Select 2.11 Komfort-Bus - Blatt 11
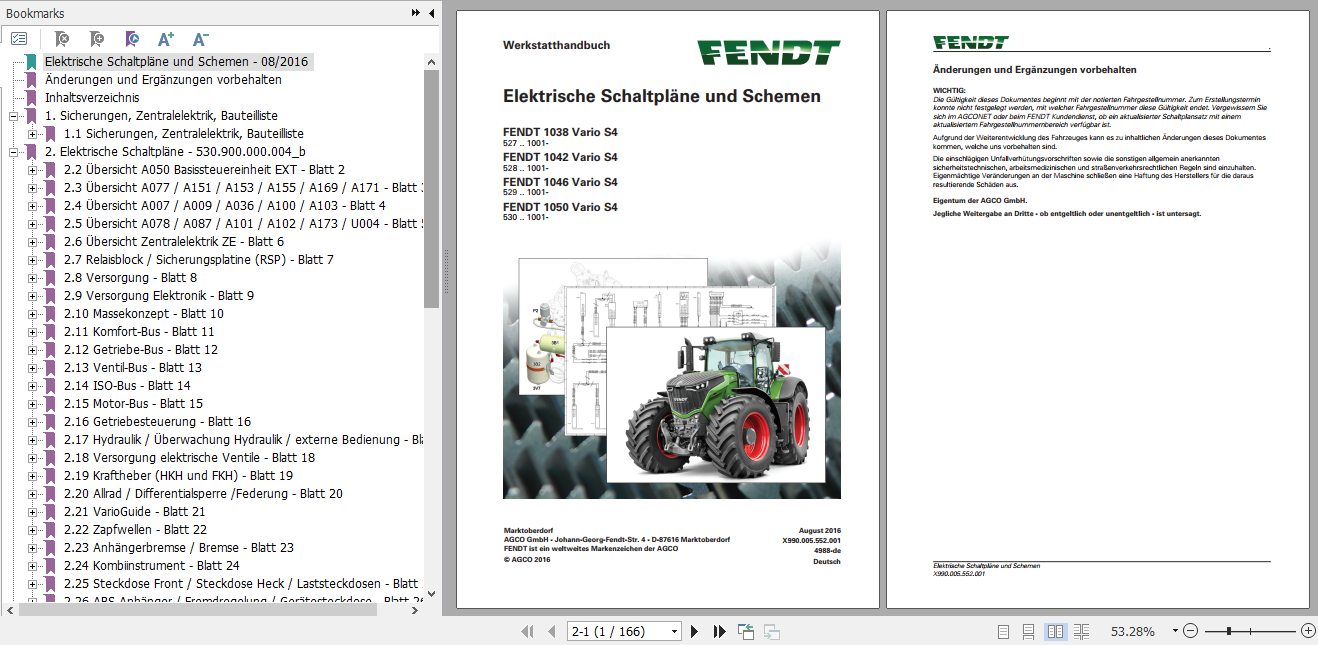This screenshot has height=645, width=1318. click(139, 332)
